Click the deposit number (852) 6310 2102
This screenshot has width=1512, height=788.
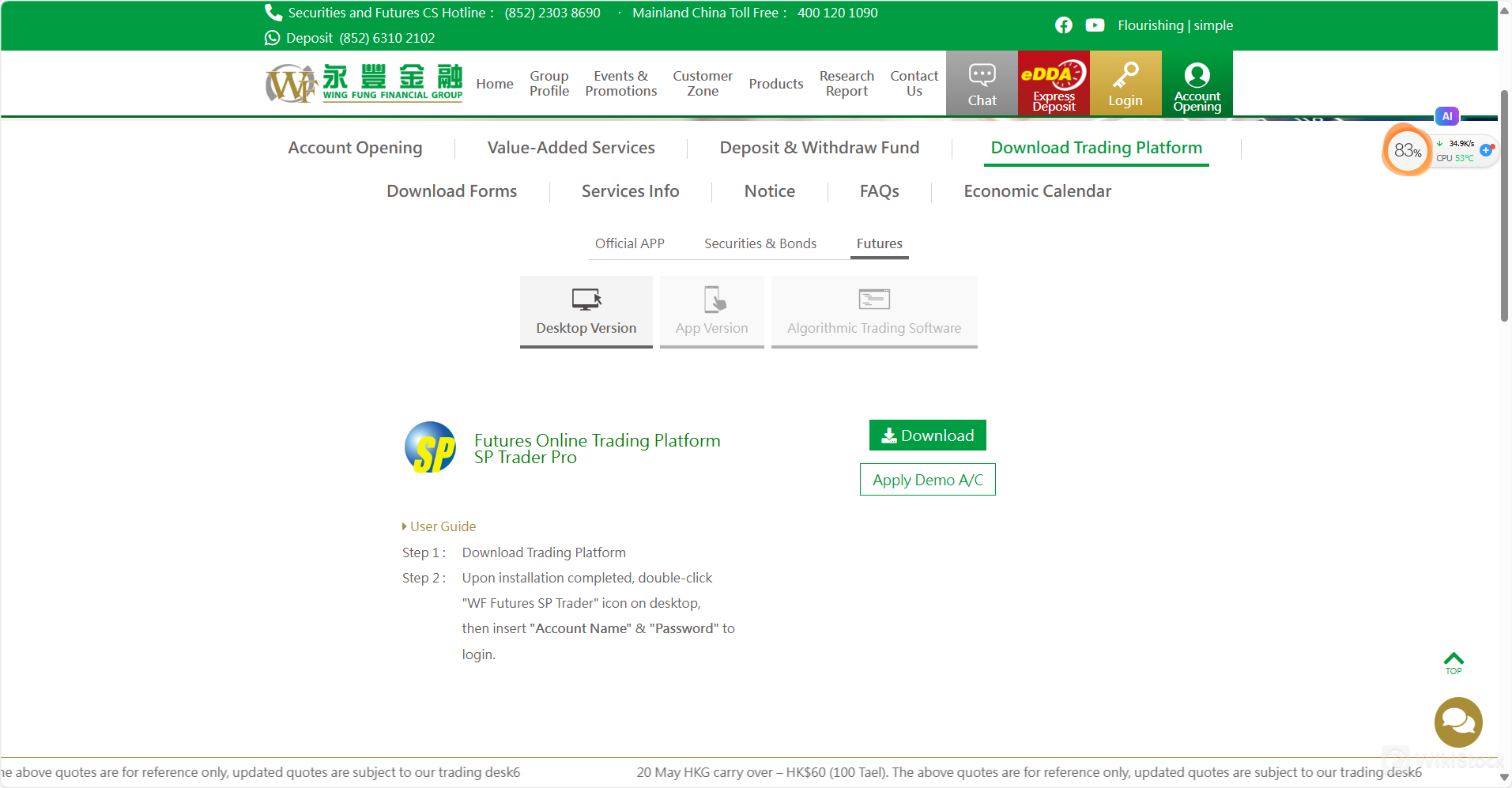[x=387, y=38]
